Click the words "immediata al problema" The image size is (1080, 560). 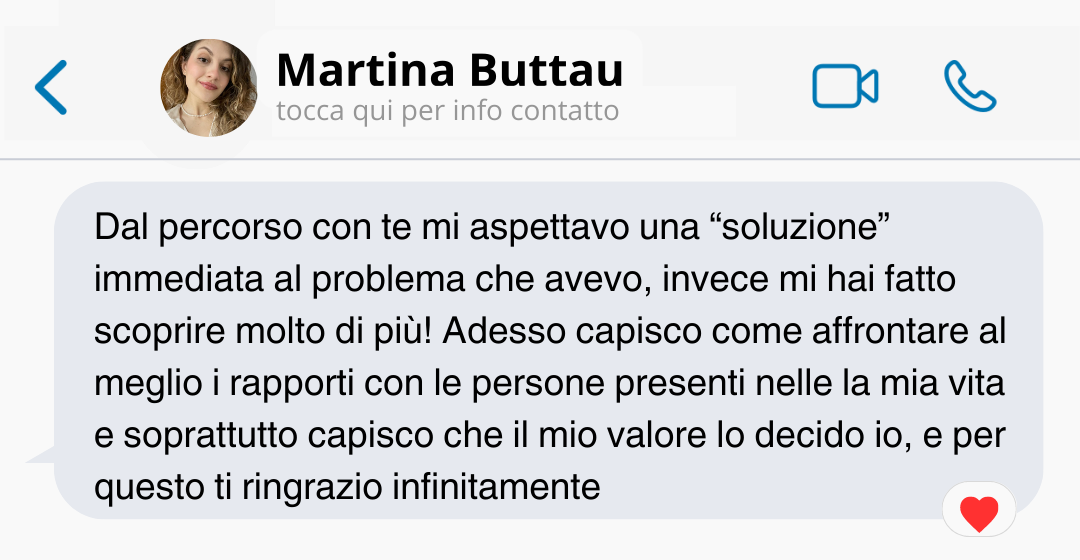pyautogui.click(x=279, y=279)
